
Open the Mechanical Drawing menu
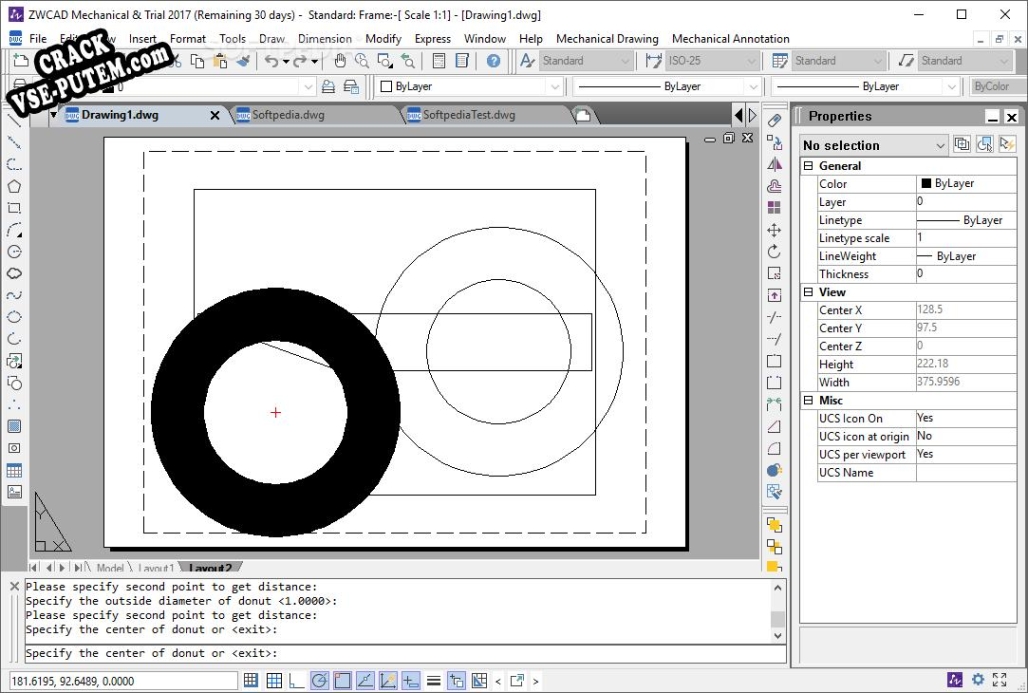[x=607, y=39]
